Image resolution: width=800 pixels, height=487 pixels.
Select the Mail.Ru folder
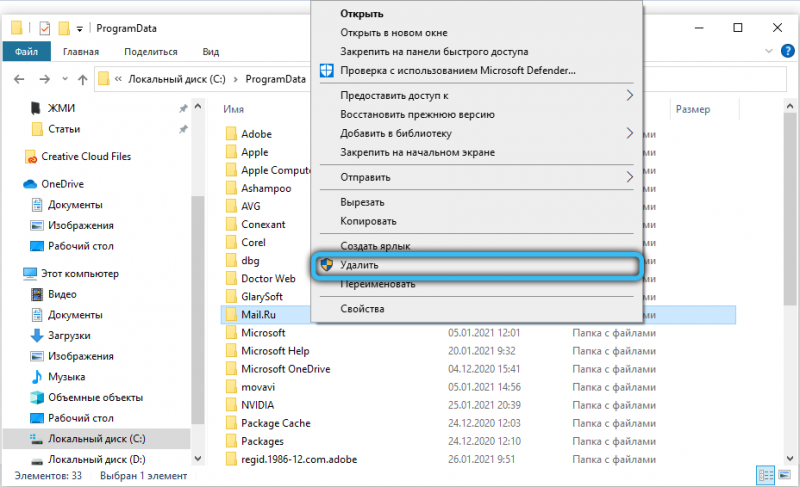(258, 315)
